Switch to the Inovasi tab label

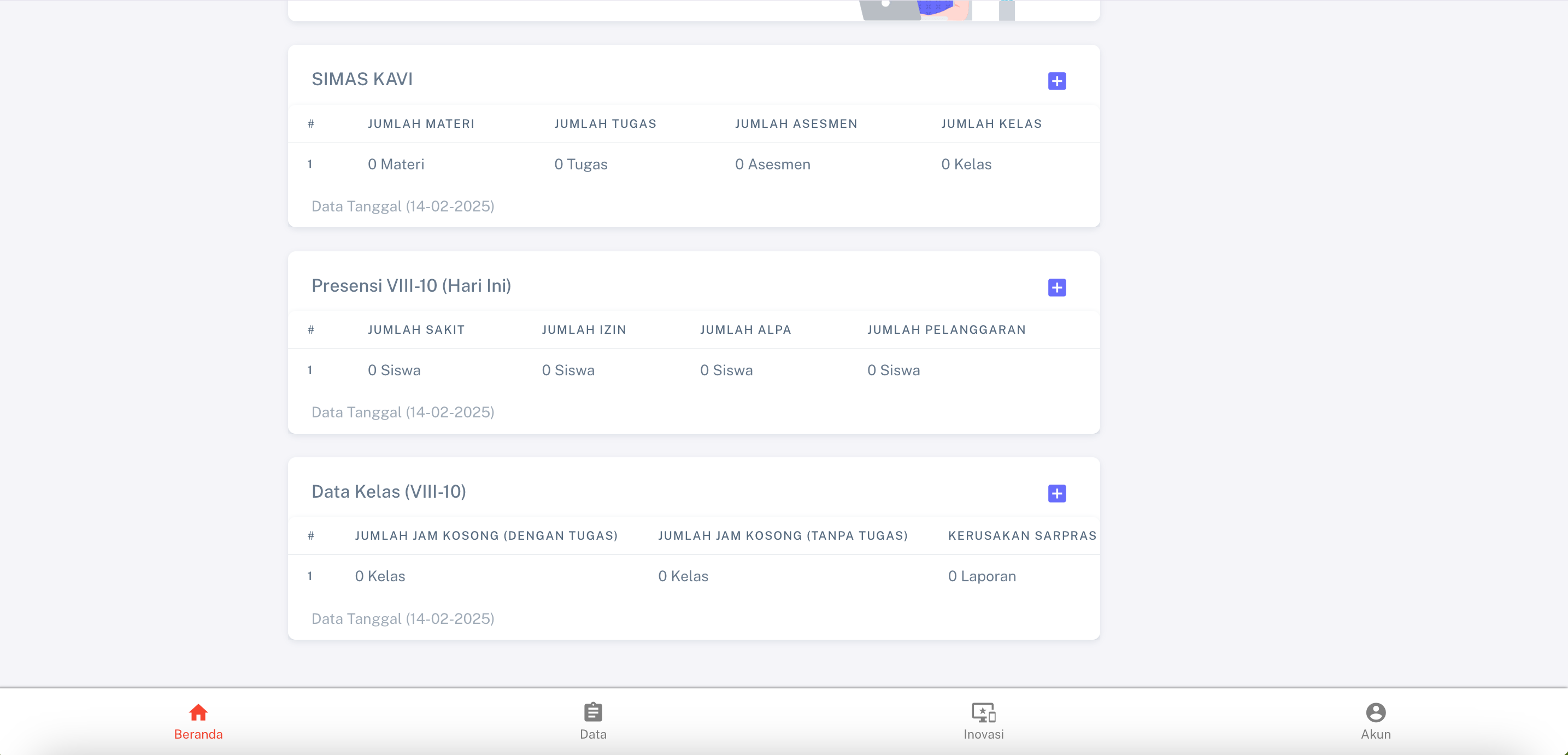click(983, 734)
